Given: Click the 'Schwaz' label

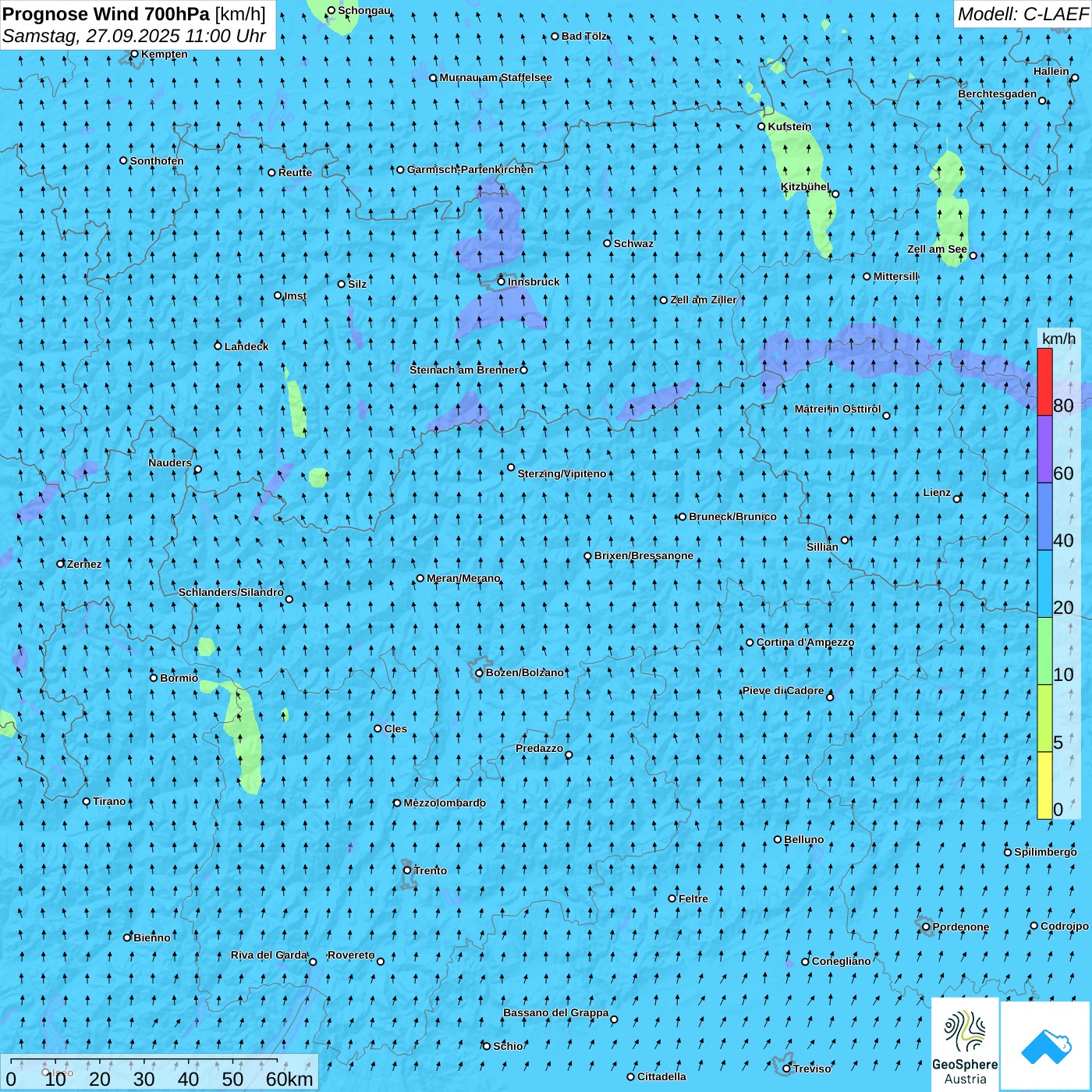Looking at the screenshot, I should (633, 243).
